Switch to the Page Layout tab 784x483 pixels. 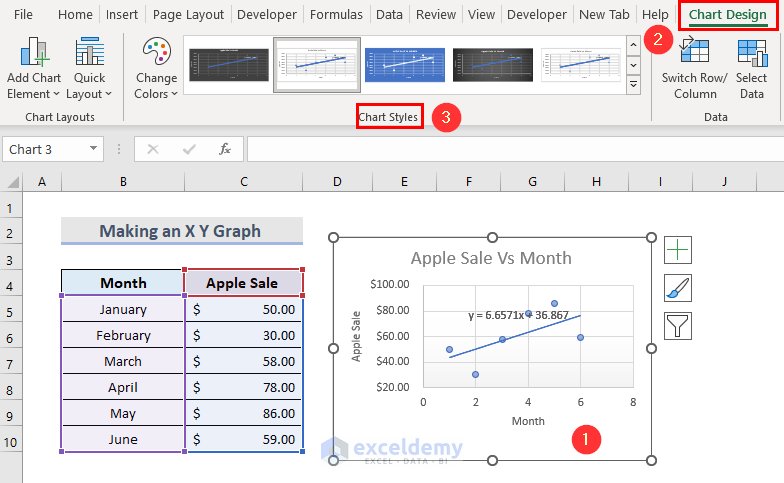[189, 15]
